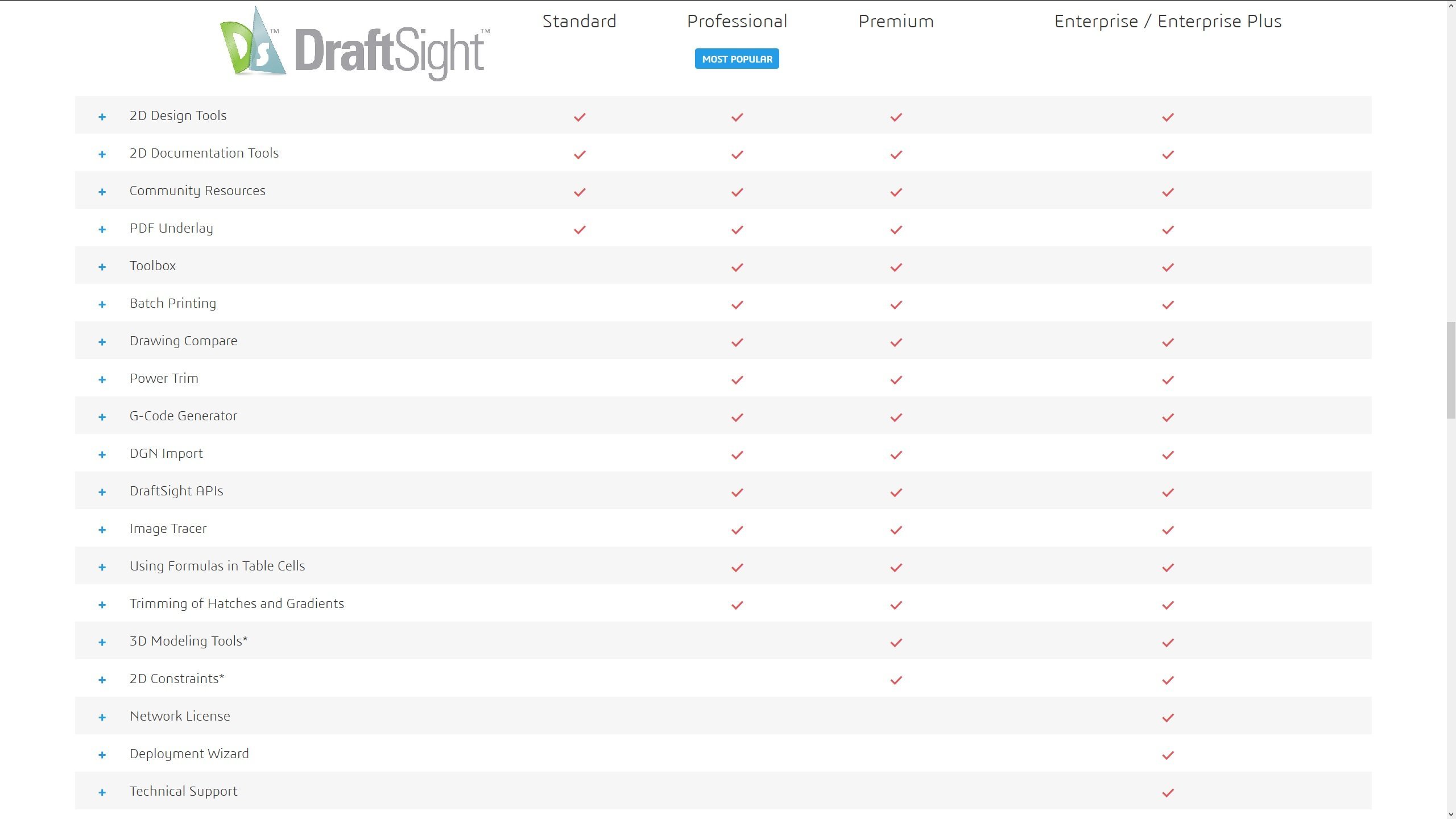Click Enterprise checkmark for Image Tracer
Image resolution: width=1456 pixels, height=819 pixels.
point(1168,530)
